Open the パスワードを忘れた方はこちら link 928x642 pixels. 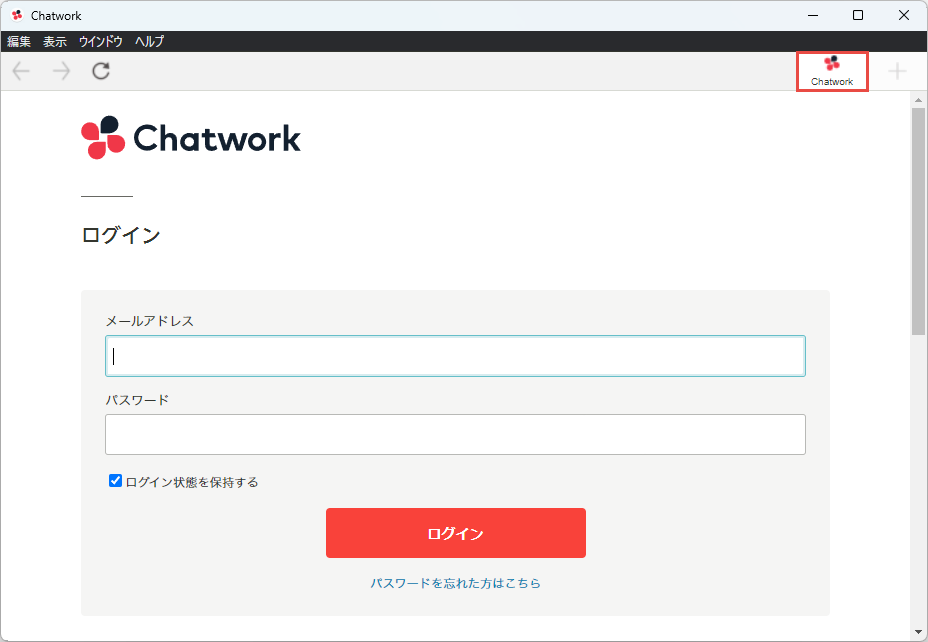(455, 583)
